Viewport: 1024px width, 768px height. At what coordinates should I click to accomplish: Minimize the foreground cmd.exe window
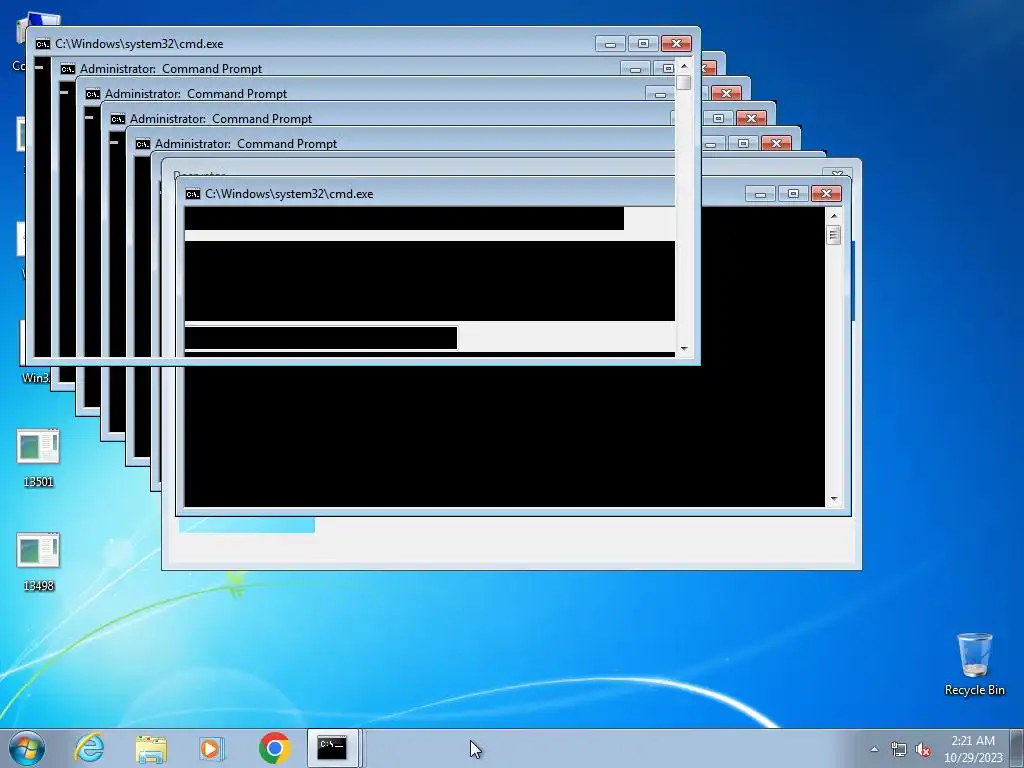coord(610,44)
